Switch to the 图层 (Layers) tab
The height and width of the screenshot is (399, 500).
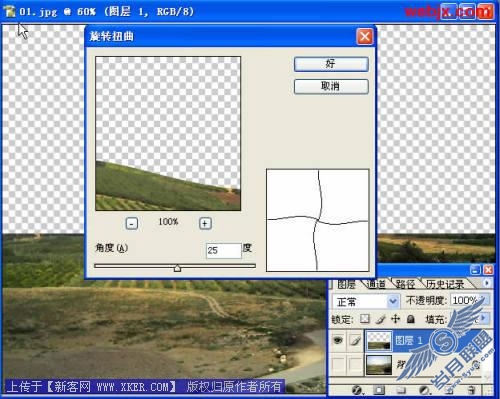347,284
